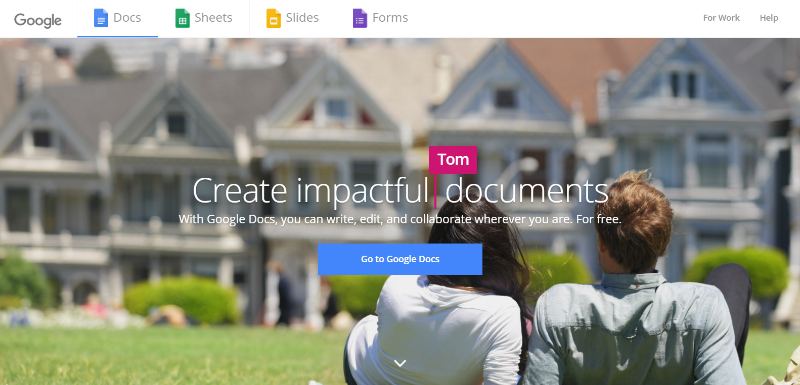Click the down chevron arrow below
The image size is (800, 385).
pos(400,363)
